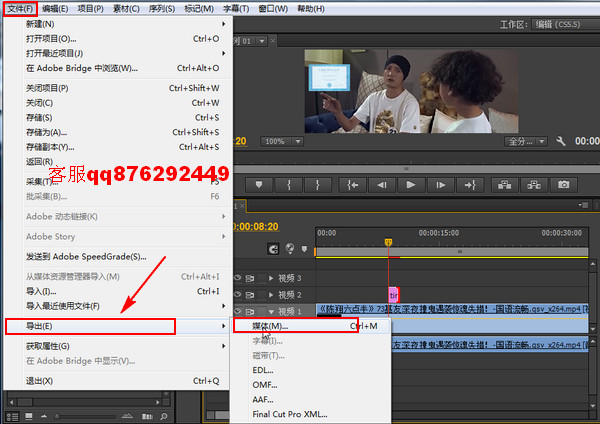Toggle visibility eye of 视频 1 track
The image size is (600, 424).
point(238,311)
